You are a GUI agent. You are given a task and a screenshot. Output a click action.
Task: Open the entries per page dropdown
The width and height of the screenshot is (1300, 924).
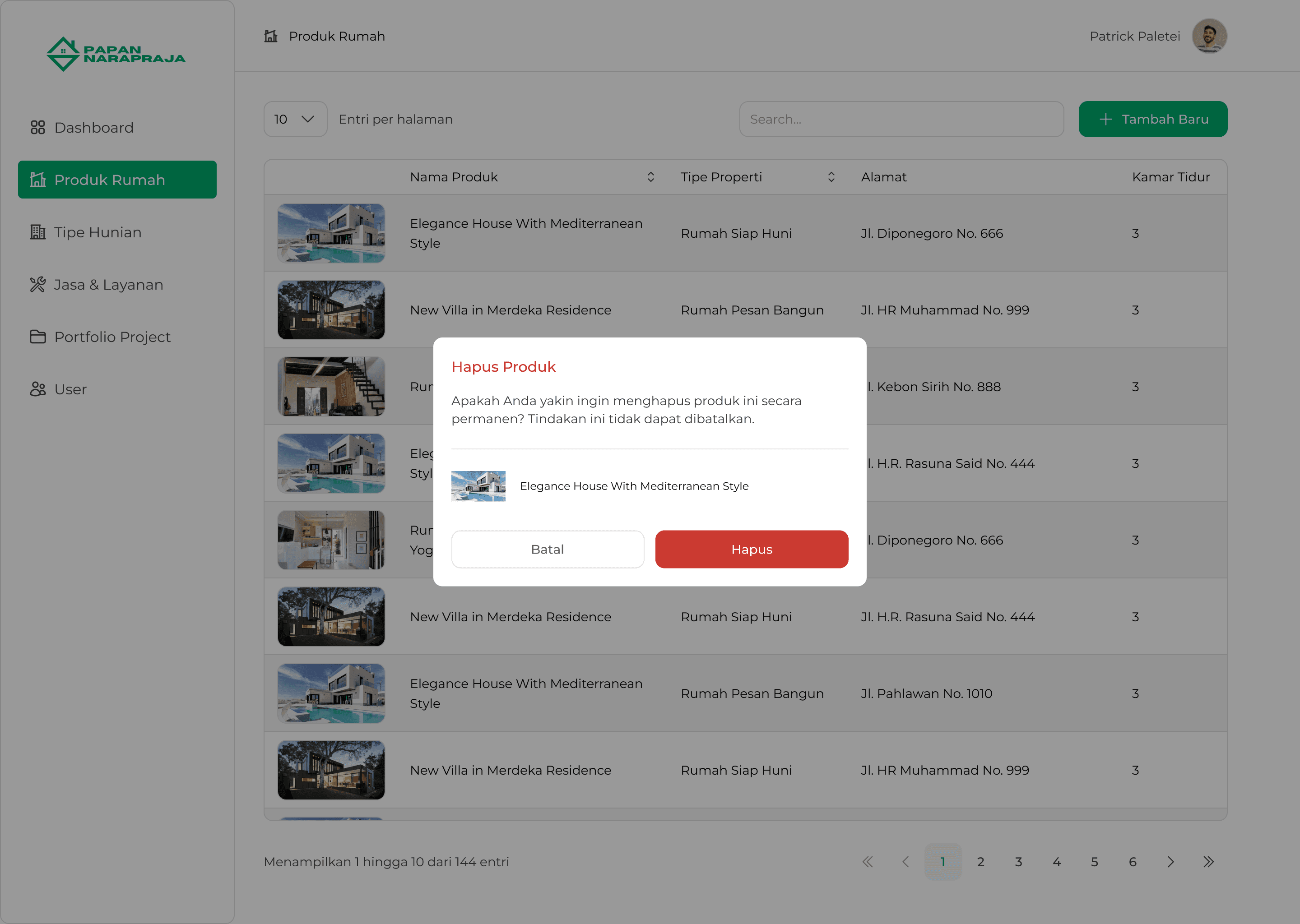[x=295, y=119]
